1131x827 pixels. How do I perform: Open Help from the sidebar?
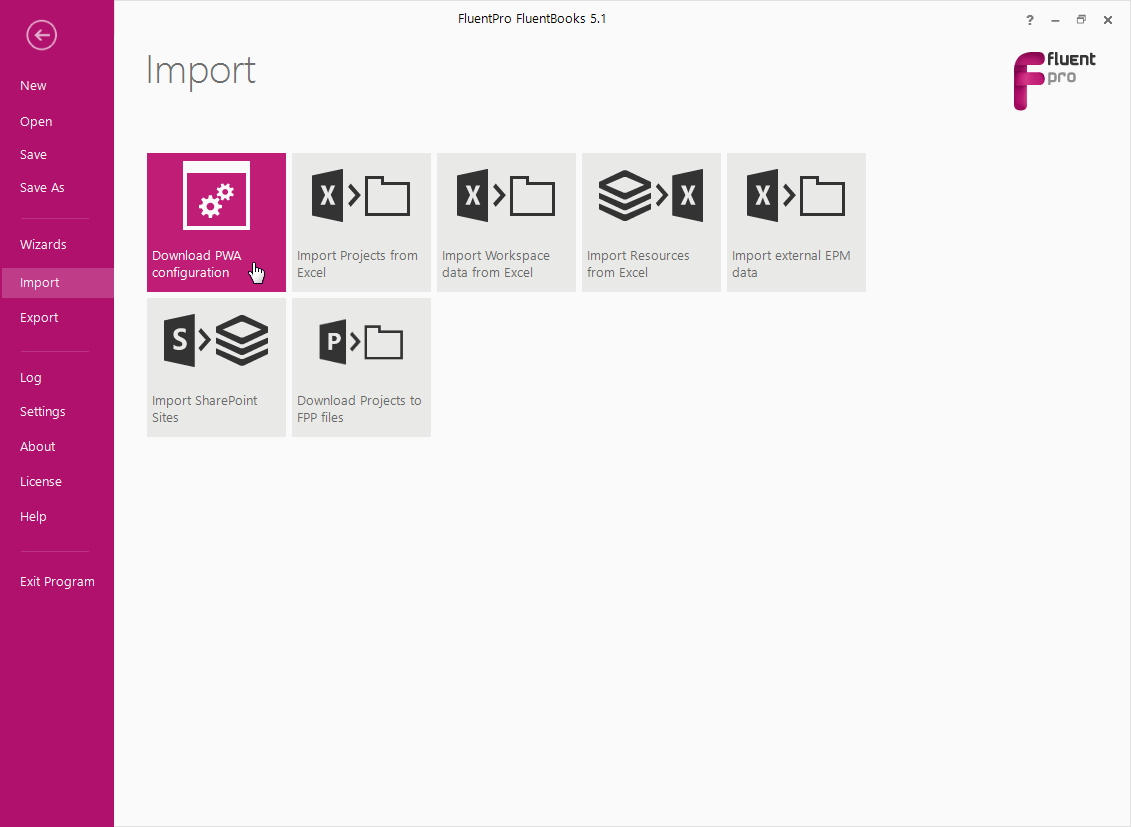pos(33,516)
